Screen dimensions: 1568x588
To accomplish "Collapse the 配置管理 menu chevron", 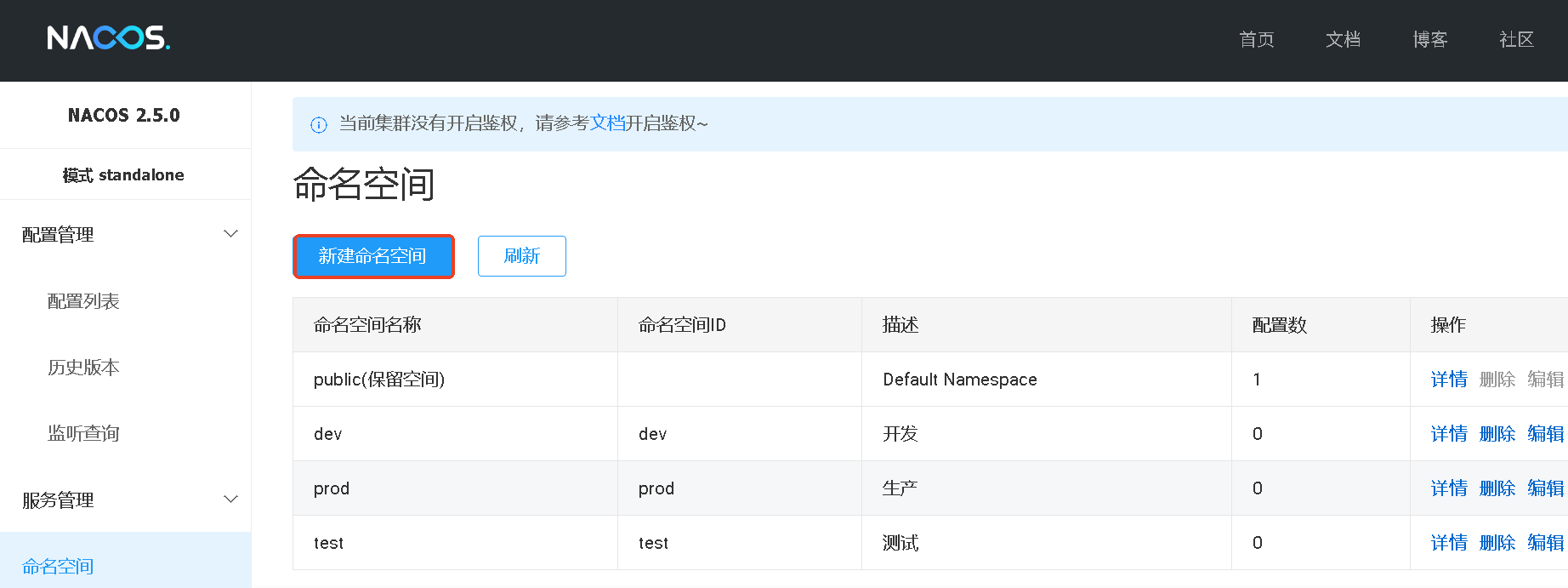I will point(230,234).
